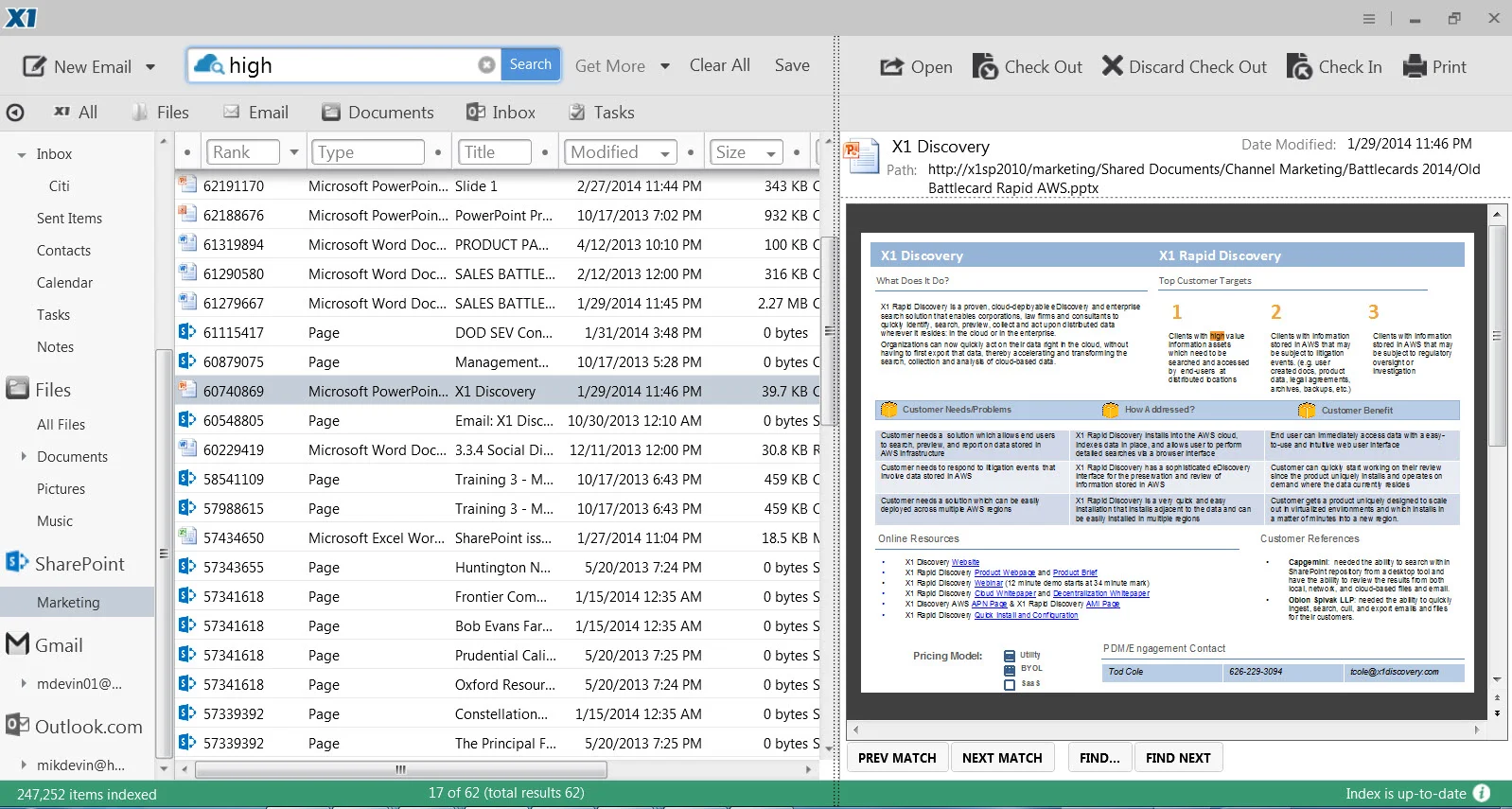Open the Modified filter dropdown
1512x809 pixels.
(666, 153)
